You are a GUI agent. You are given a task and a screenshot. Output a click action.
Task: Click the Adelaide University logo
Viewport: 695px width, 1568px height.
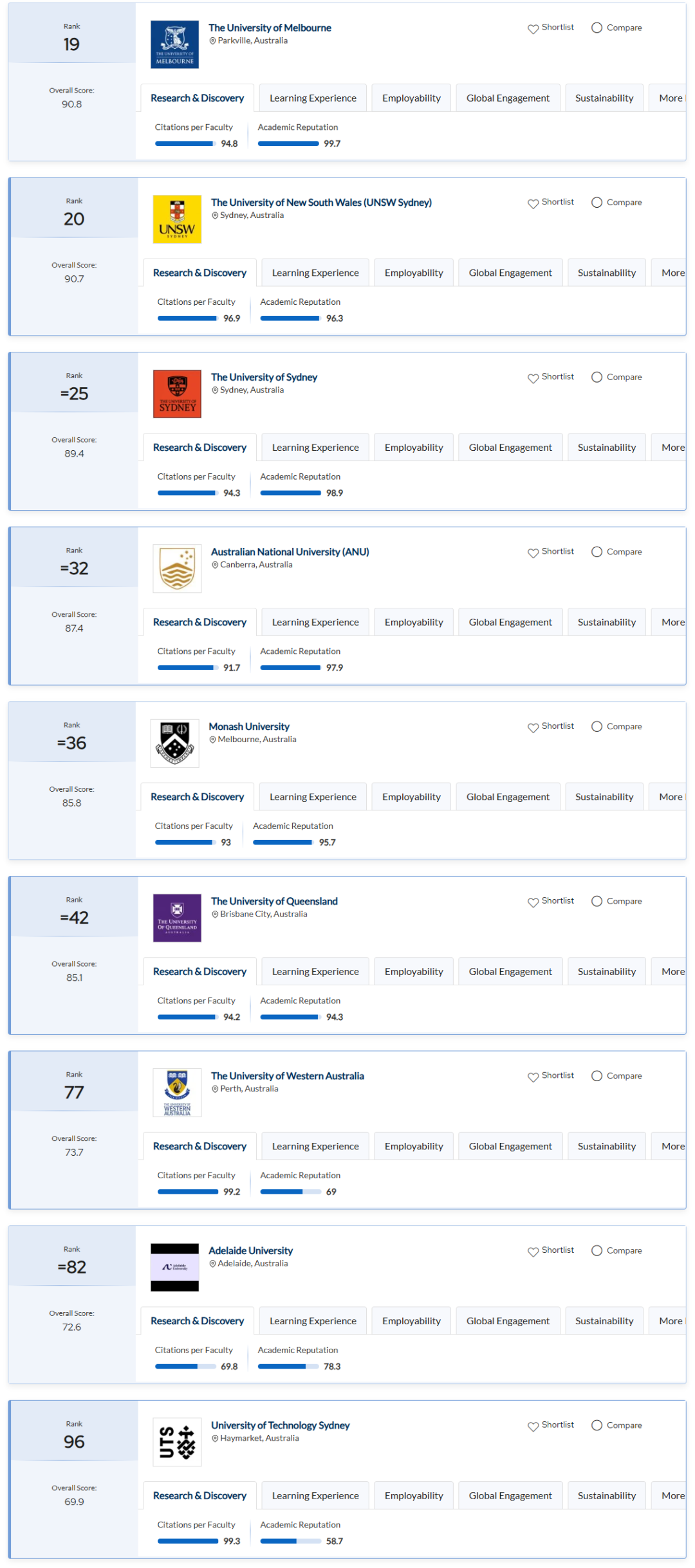(174, 1268)
